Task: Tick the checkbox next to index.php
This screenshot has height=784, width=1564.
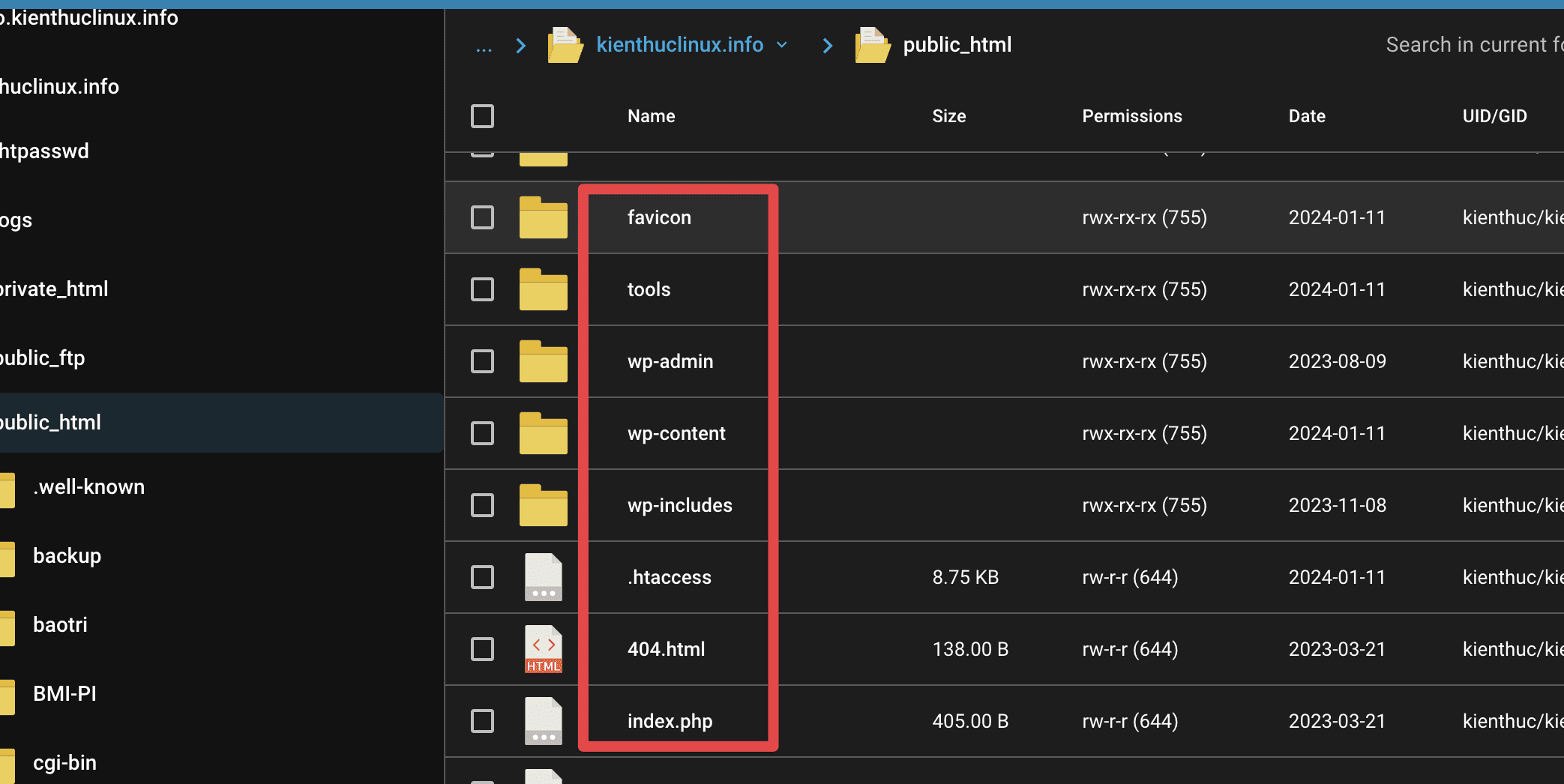Action: (482, 721)
